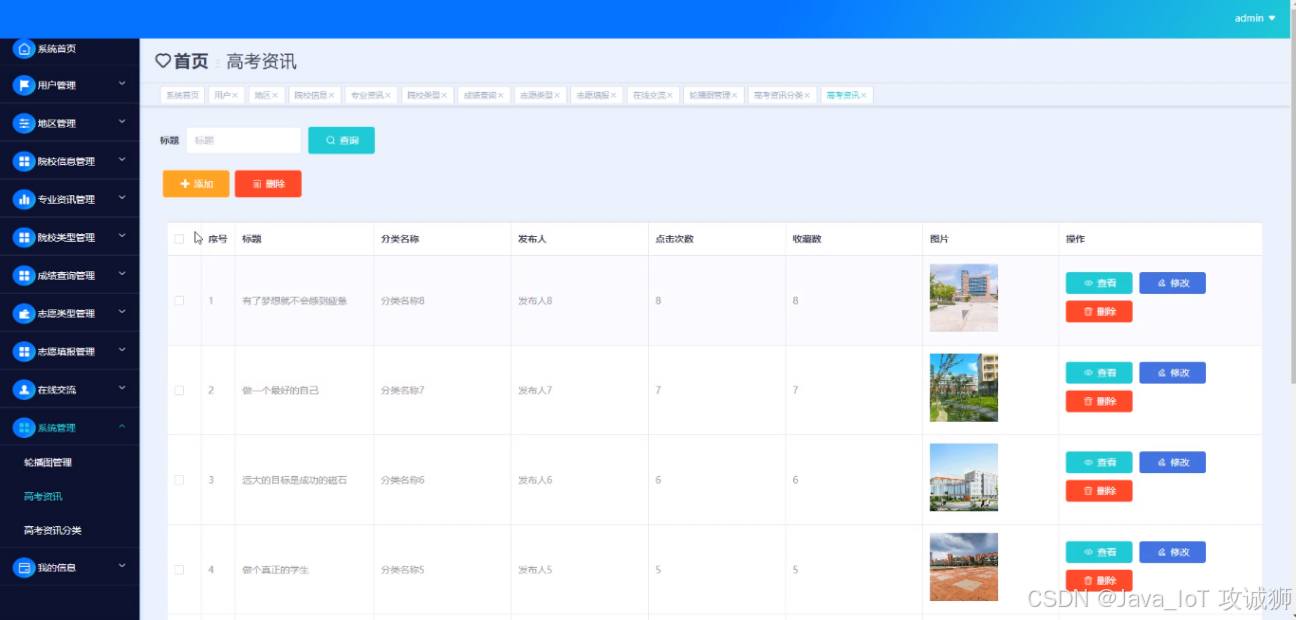Click the thumbs-up icon for 志愿类型管理
The height and width of the screenshot is (620, 1296).
24,313
